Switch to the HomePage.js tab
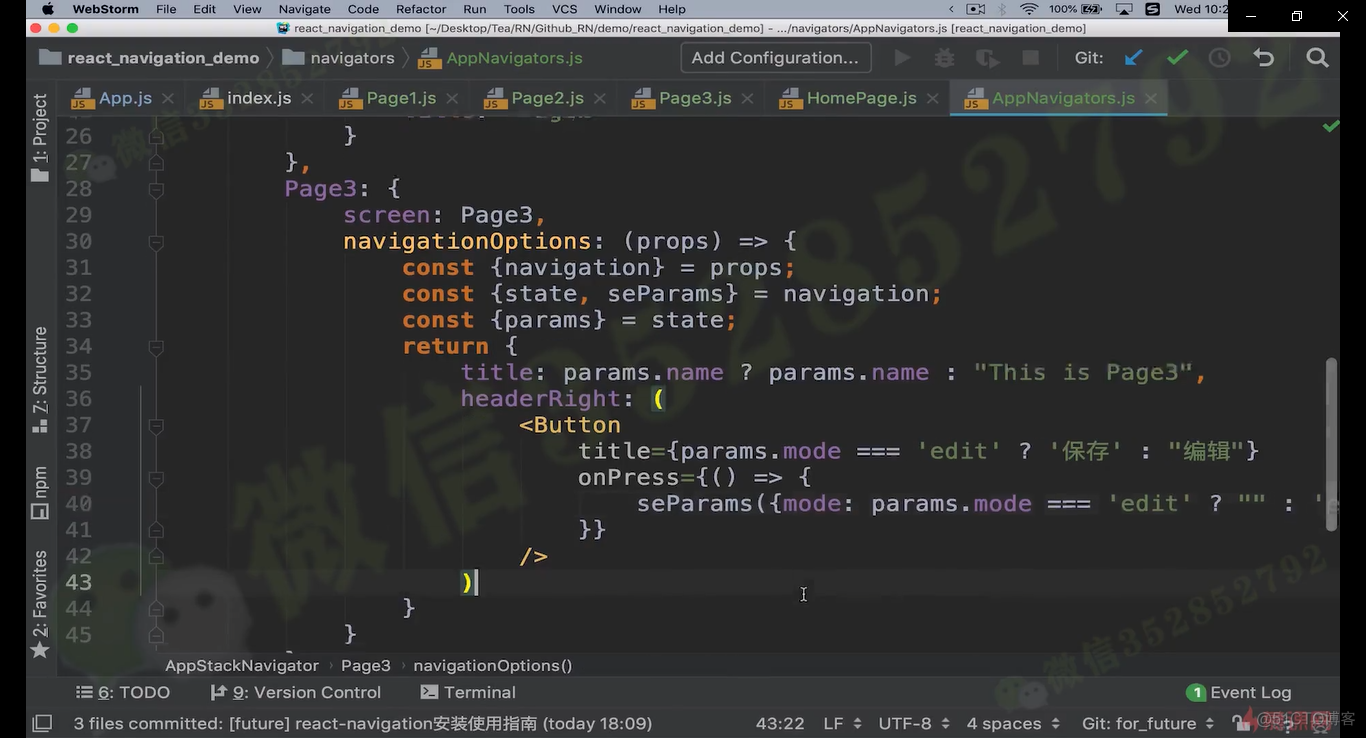 point(860,98)
